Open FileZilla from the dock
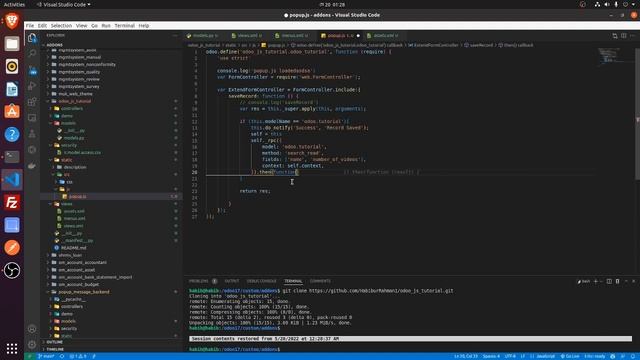 [12, 202]
